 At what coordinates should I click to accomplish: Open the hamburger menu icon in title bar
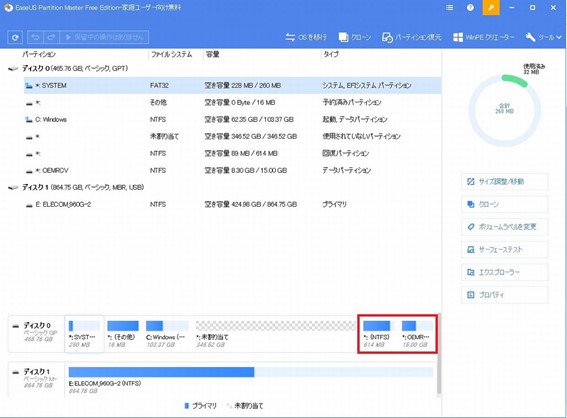[x=449, y=8]
